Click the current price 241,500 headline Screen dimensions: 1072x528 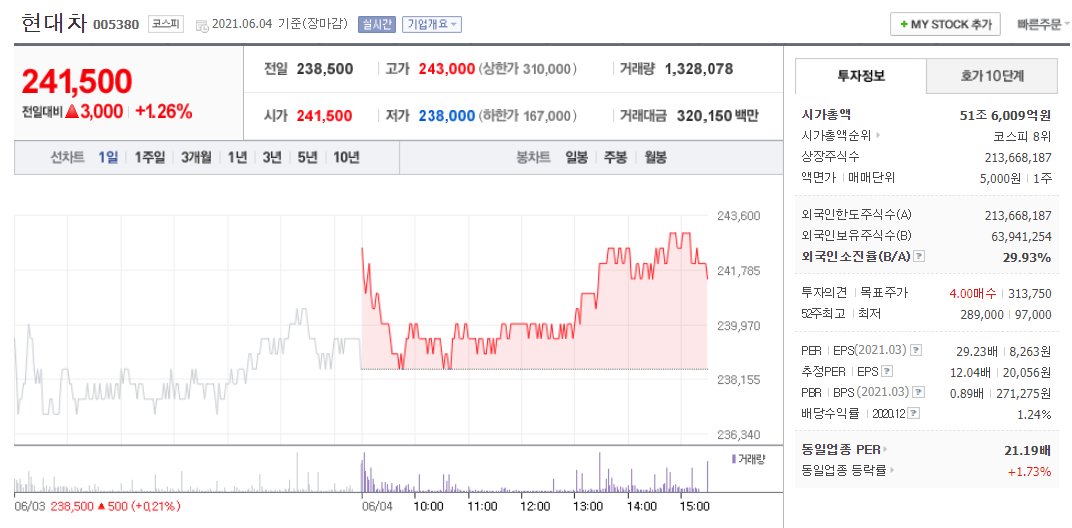77,81
